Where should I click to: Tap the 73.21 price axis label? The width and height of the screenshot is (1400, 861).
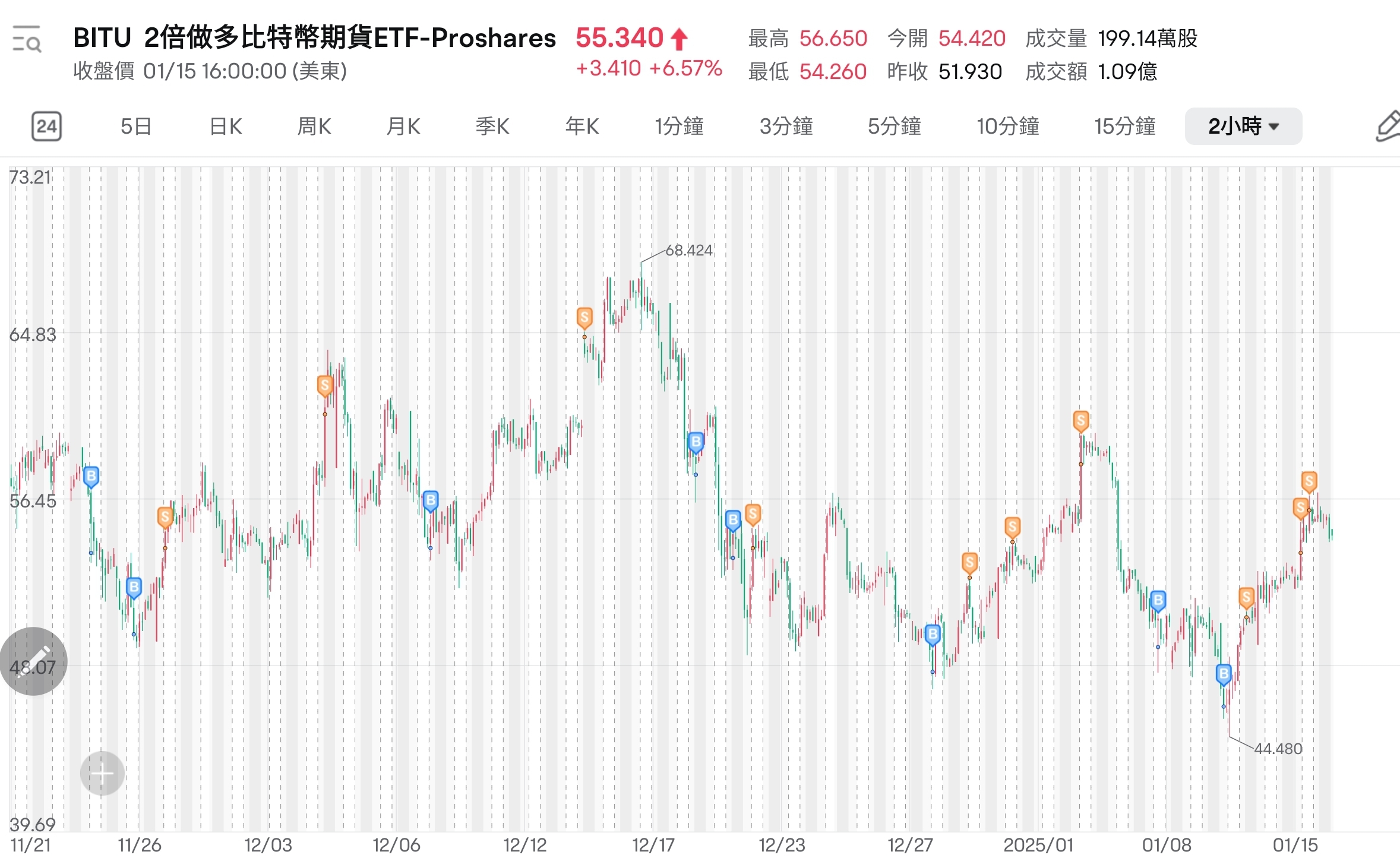click(x=30, y=177)
